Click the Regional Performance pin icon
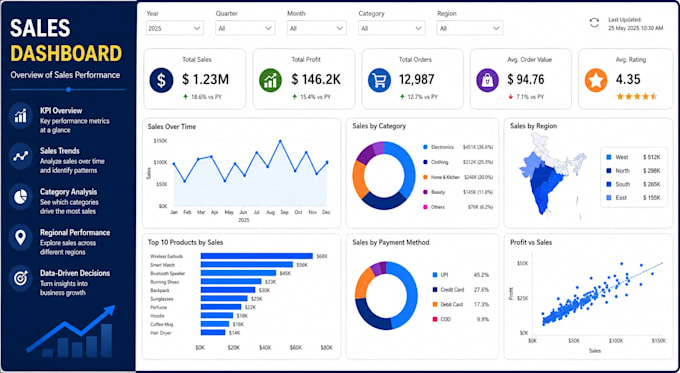Screen dimensions: 680x373 point(20,238)
